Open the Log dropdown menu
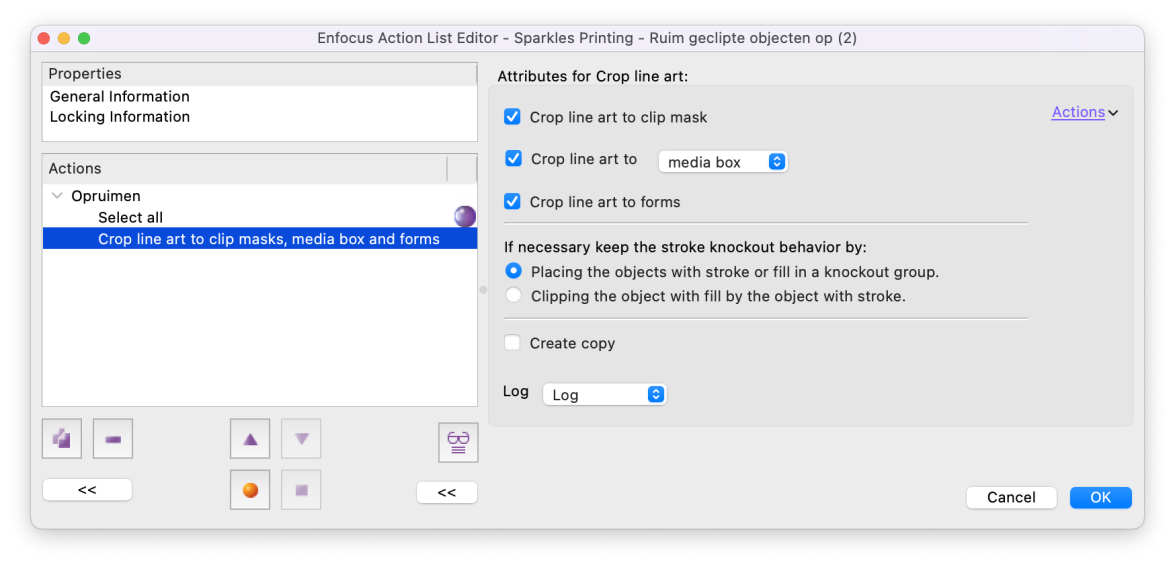1175x565 pixels. 604,394
